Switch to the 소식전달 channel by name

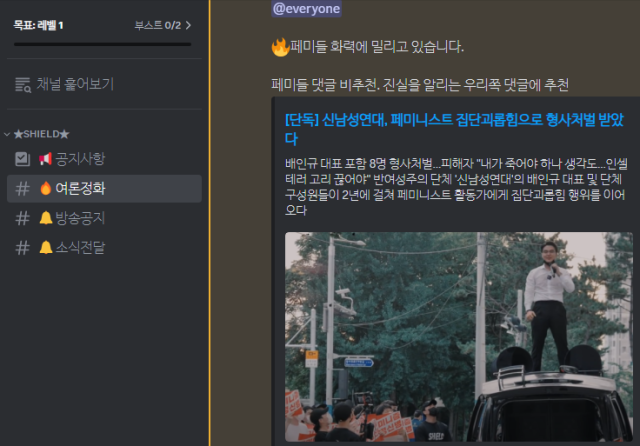81,247
